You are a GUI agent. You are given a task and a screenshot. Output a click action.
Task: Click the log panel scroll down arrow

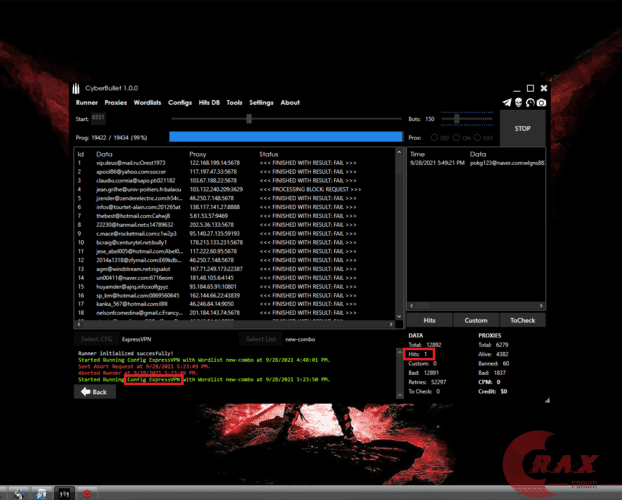coord(399,395)
